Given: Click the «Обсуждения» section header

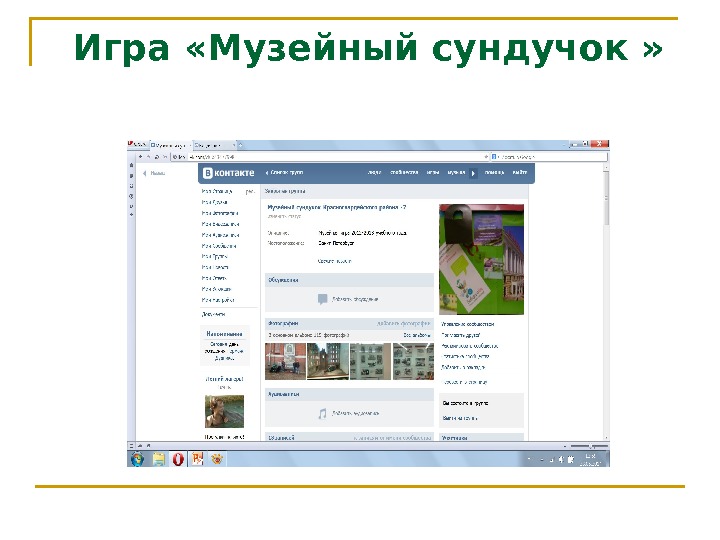Looking at the screenshot, I should [x=349, y=280].
